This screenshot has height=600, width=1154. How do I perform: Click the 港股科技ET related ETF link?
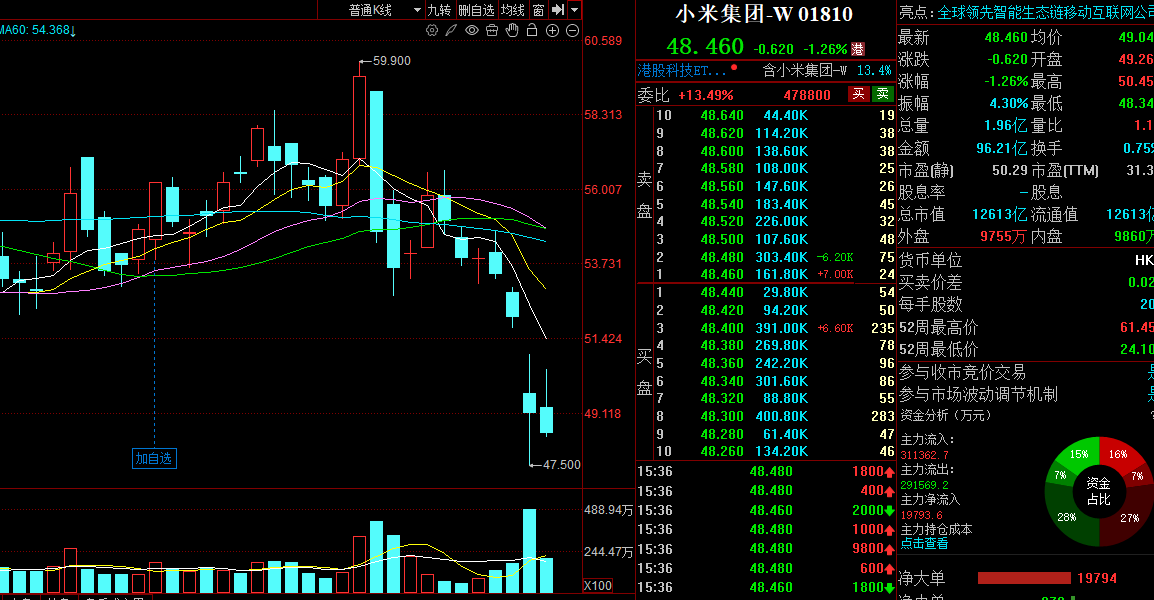[x=682, y=70]
